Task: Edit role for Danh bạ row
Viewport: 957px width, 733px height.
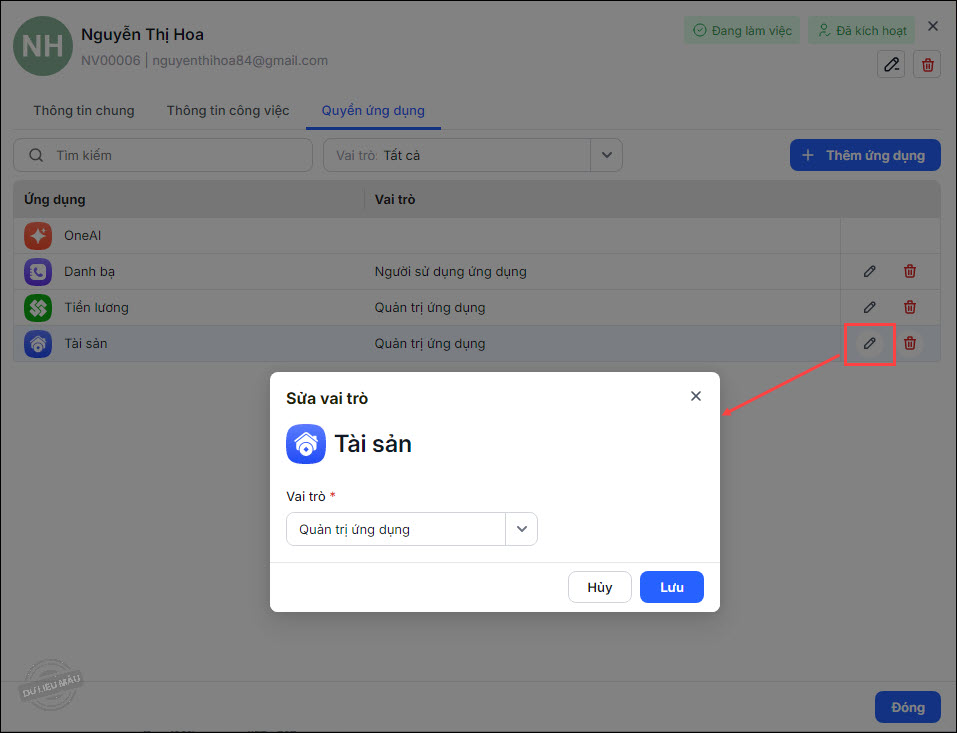Action: pyautogui.click(x=870, y=271)
